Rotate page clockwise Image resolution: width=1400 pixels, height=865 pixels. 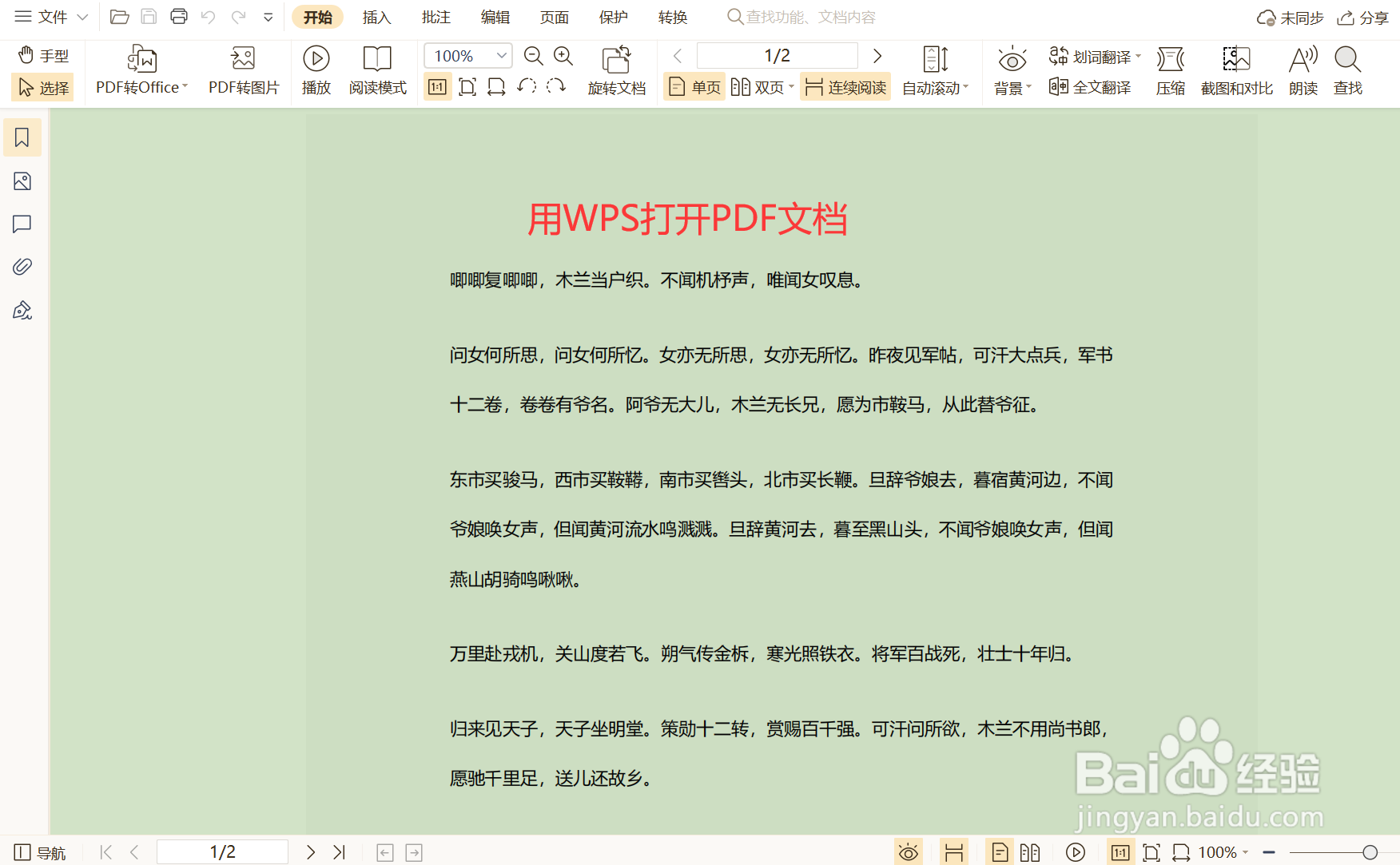pyautogui.click(x=556, y=85)
